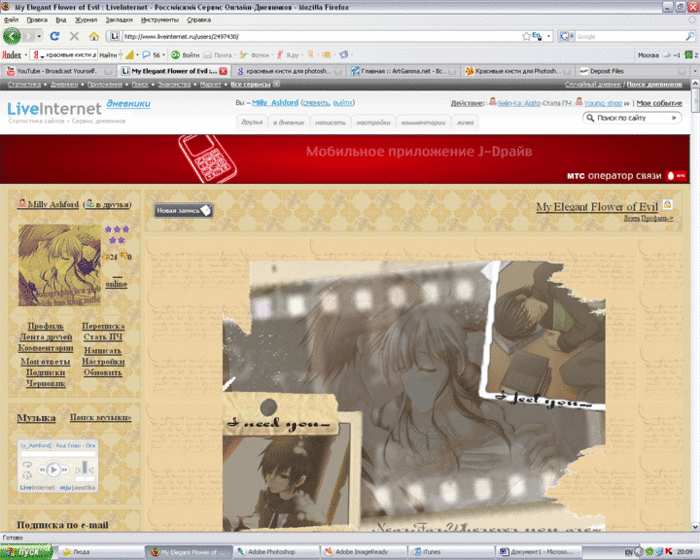This screenshot has width=700, height=560.
Task: Open the address bar history dropdown arrow
Action: 549,36
